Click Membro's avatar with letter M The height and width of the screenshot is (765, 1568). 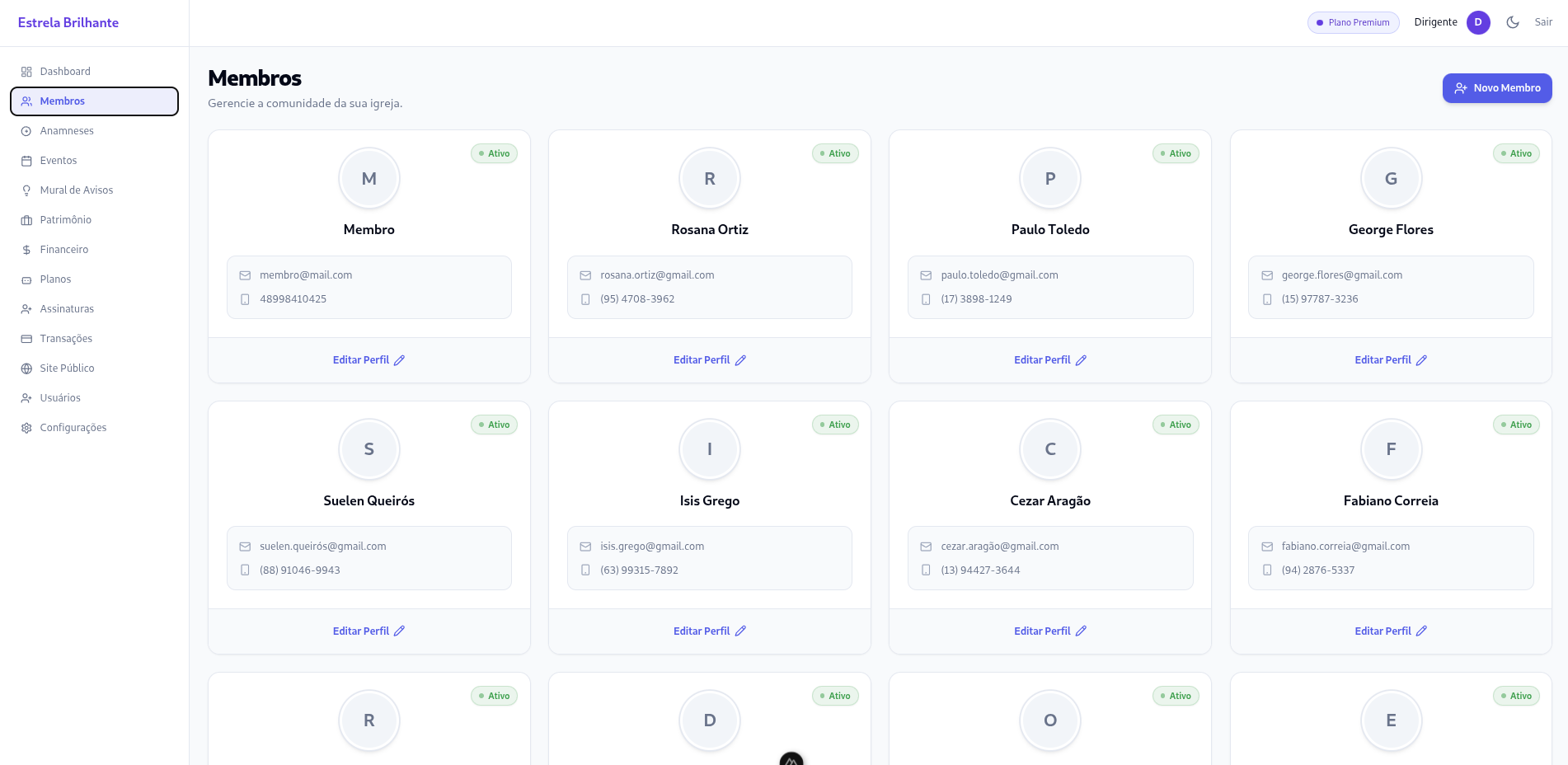click(x=369, y=178)
